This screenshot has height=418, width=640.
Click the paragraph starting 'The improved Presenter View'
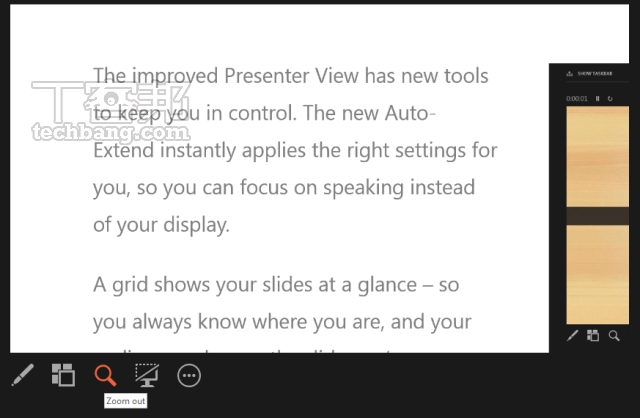tap(295, 150)
